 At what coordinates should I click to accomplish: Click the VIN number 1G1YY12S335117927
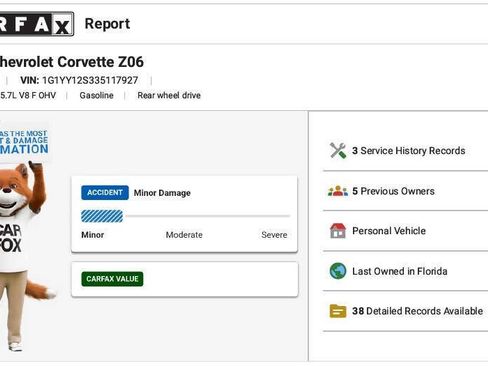[x=90, y=80]
